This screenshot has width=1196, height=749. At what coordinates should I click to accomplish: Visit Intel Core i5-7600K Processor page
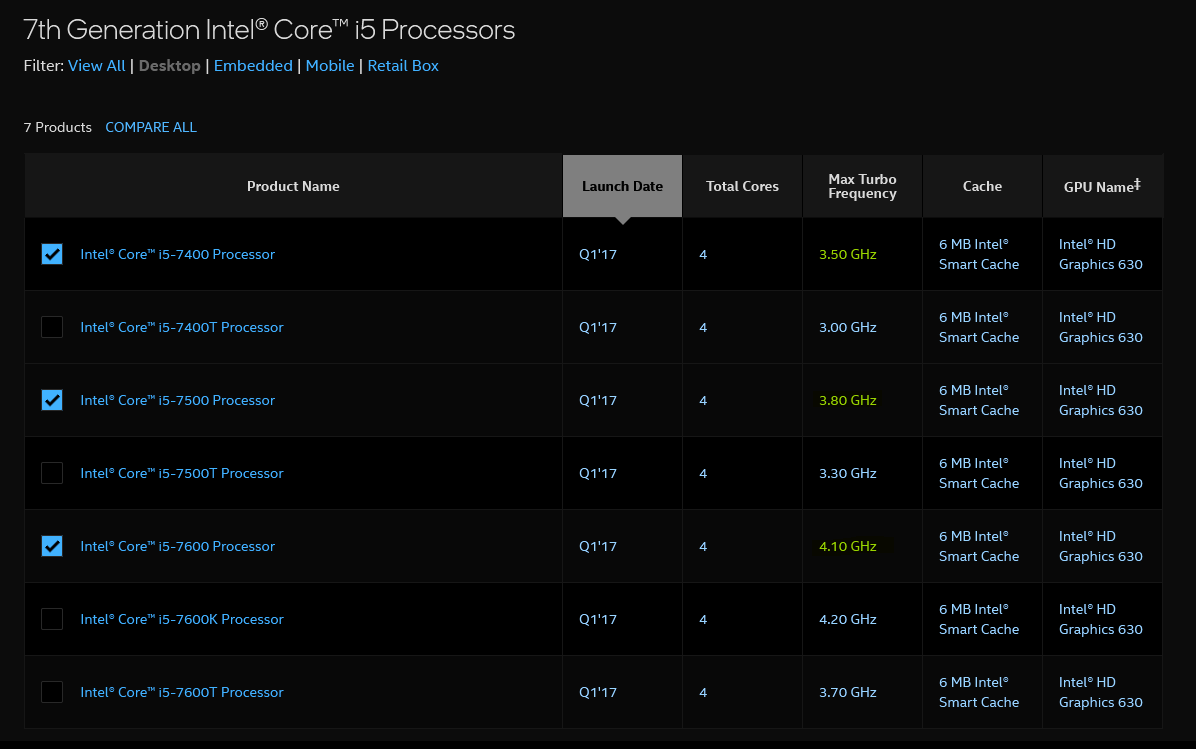182,619
